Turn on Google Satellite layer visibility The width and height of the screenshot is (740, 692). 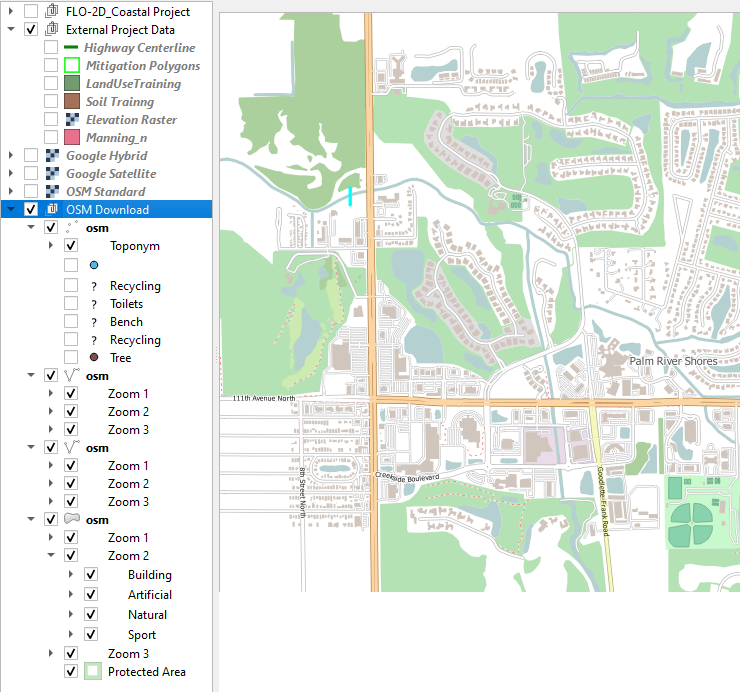click(31, 174)
